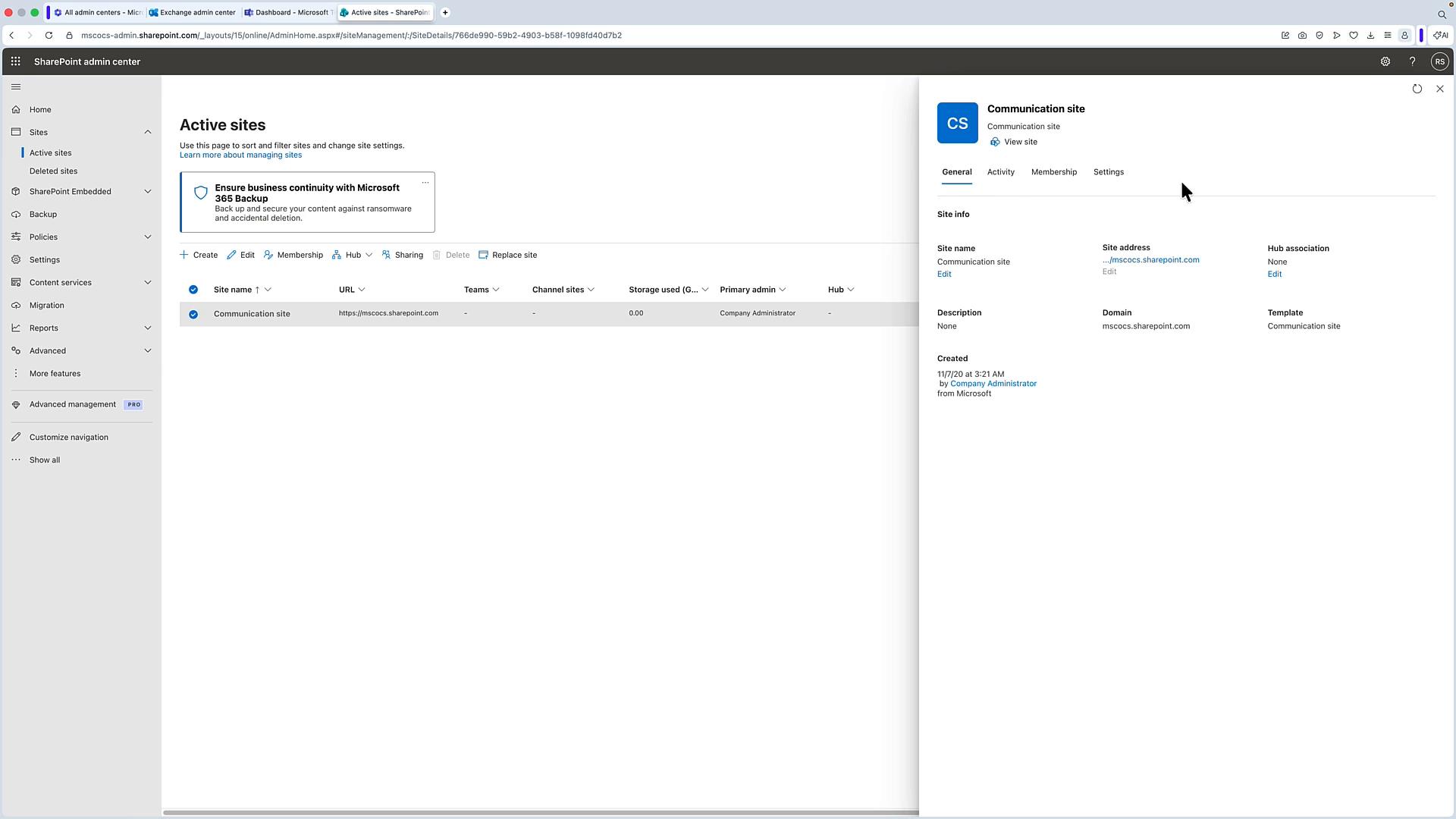Select the General tab
The image size is (1456, 819).
click(x=956, y=172)
